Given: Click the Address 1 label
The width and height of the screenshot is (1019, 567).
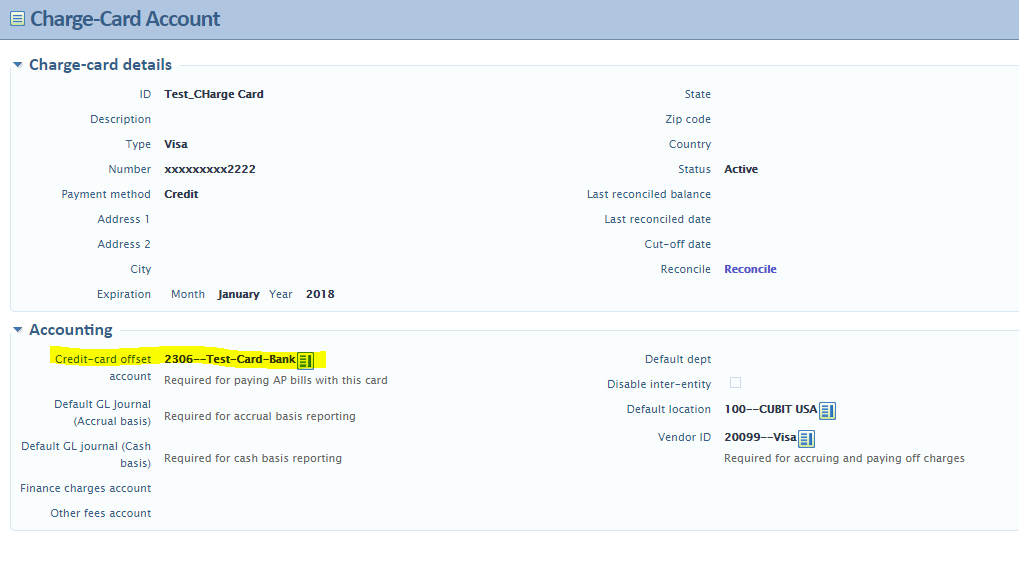Looking at the screenshot, I should point(123,220).
